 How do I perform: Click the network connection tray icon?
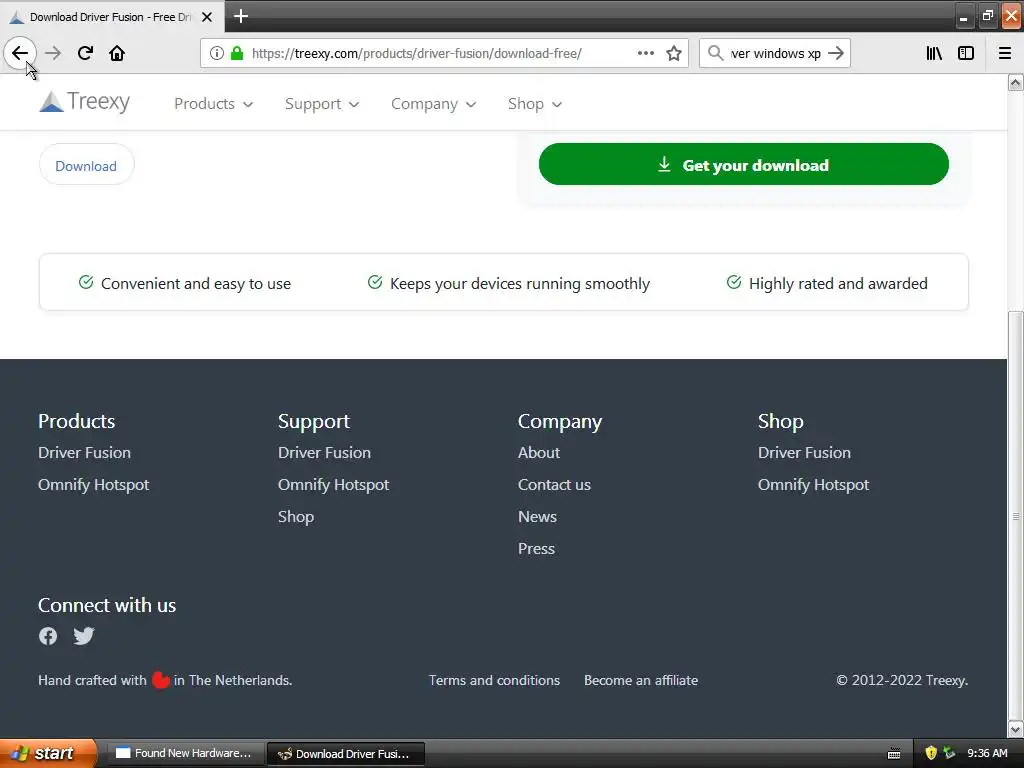pos(949,753)
